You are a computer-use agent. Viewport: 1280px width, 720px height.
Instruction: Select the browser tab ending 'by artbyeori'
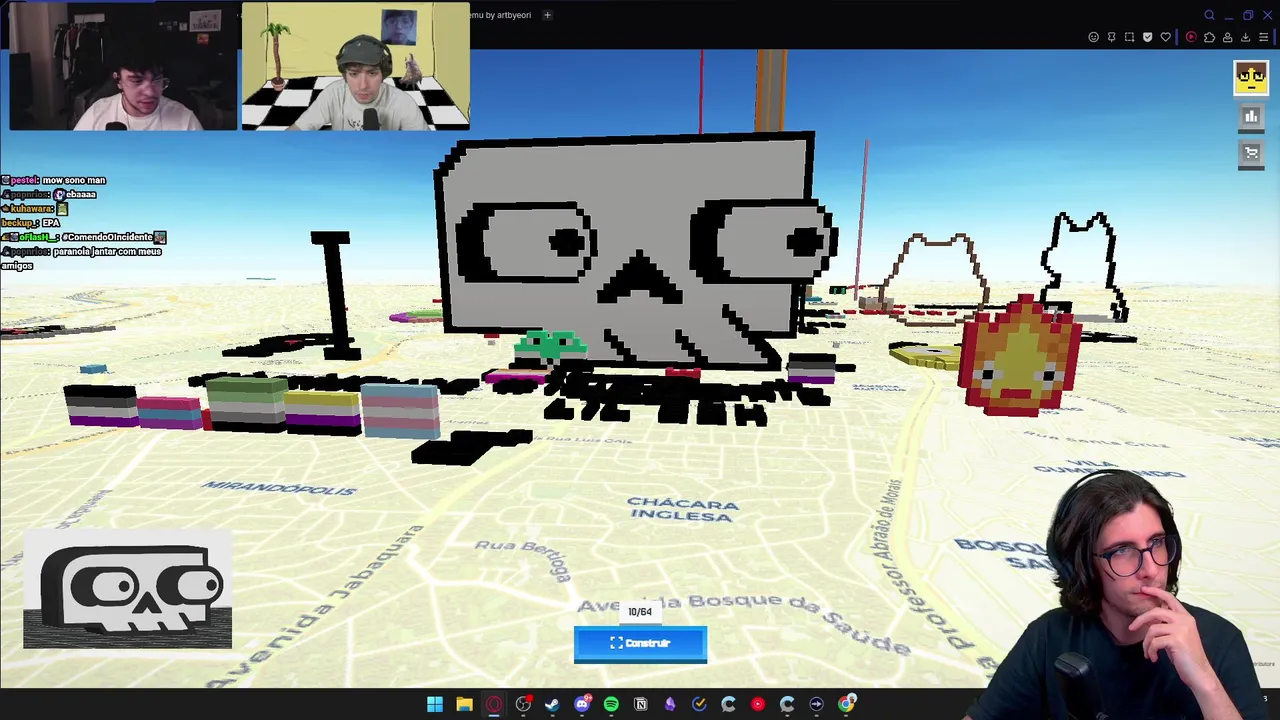[500, 15]
